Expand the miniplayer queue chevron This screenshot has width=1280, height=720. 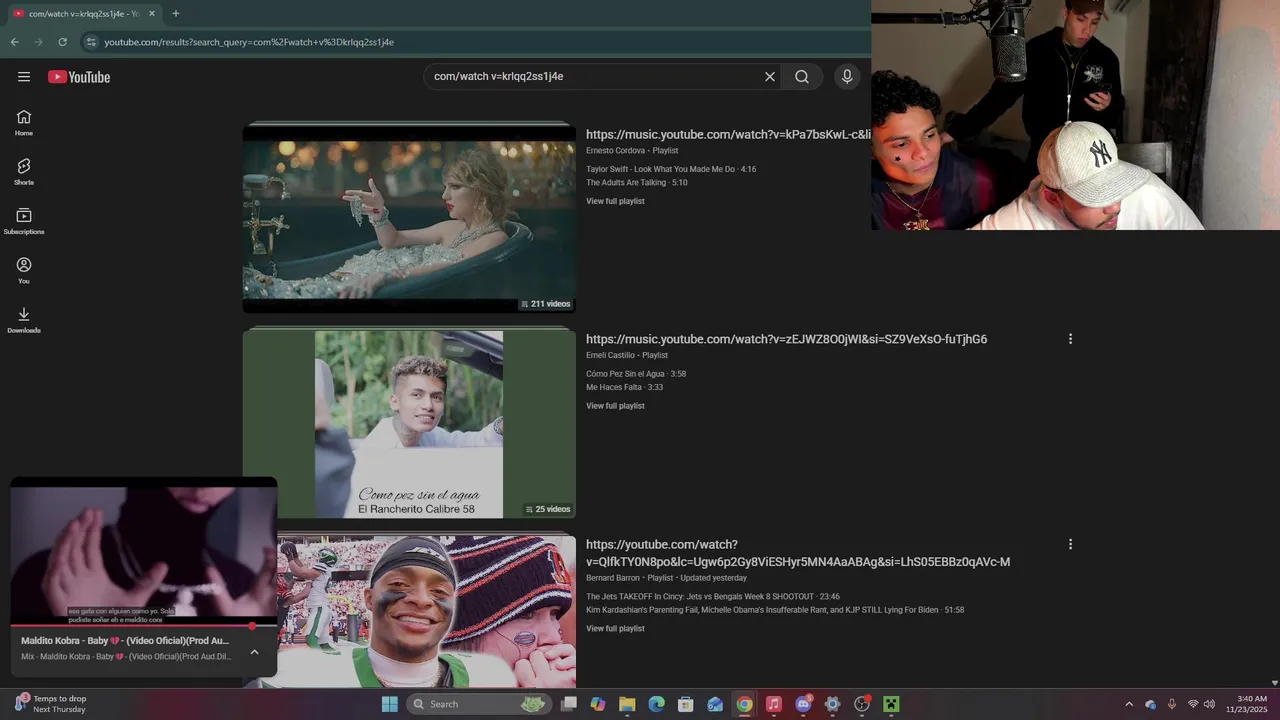(x=254, y=651)
